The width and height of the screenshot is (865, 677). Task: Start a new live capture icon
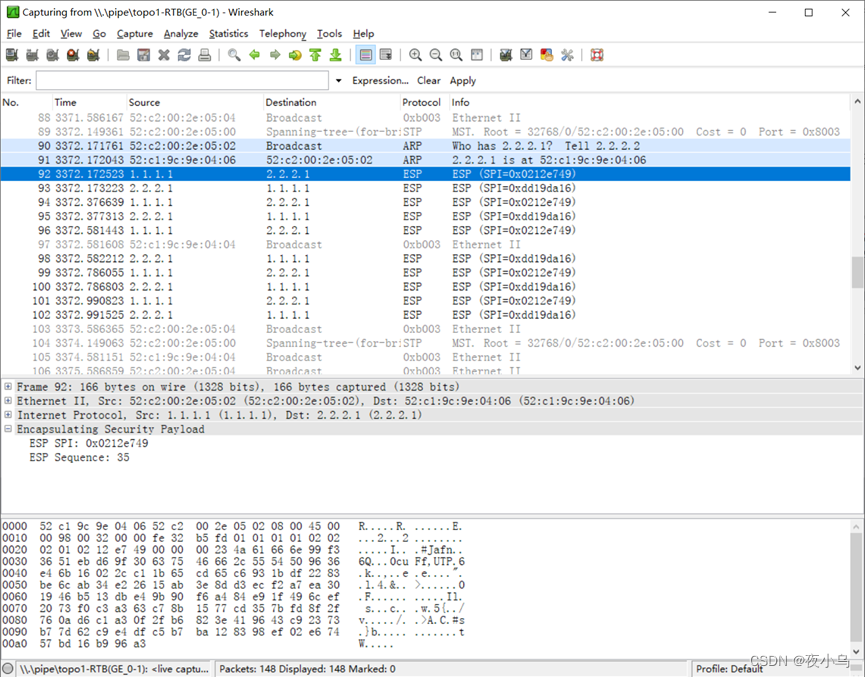[x=53, y=55]
